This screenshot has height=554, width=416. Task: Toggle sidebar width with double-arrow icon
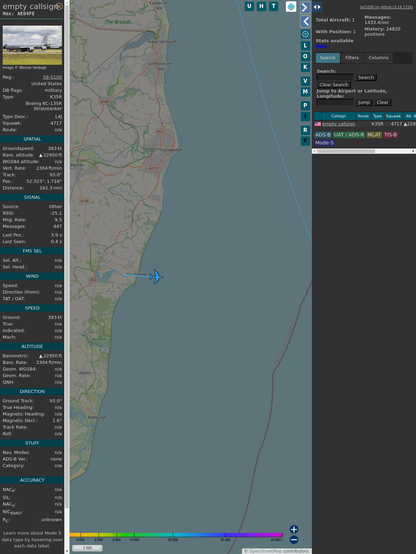(317, 7)
